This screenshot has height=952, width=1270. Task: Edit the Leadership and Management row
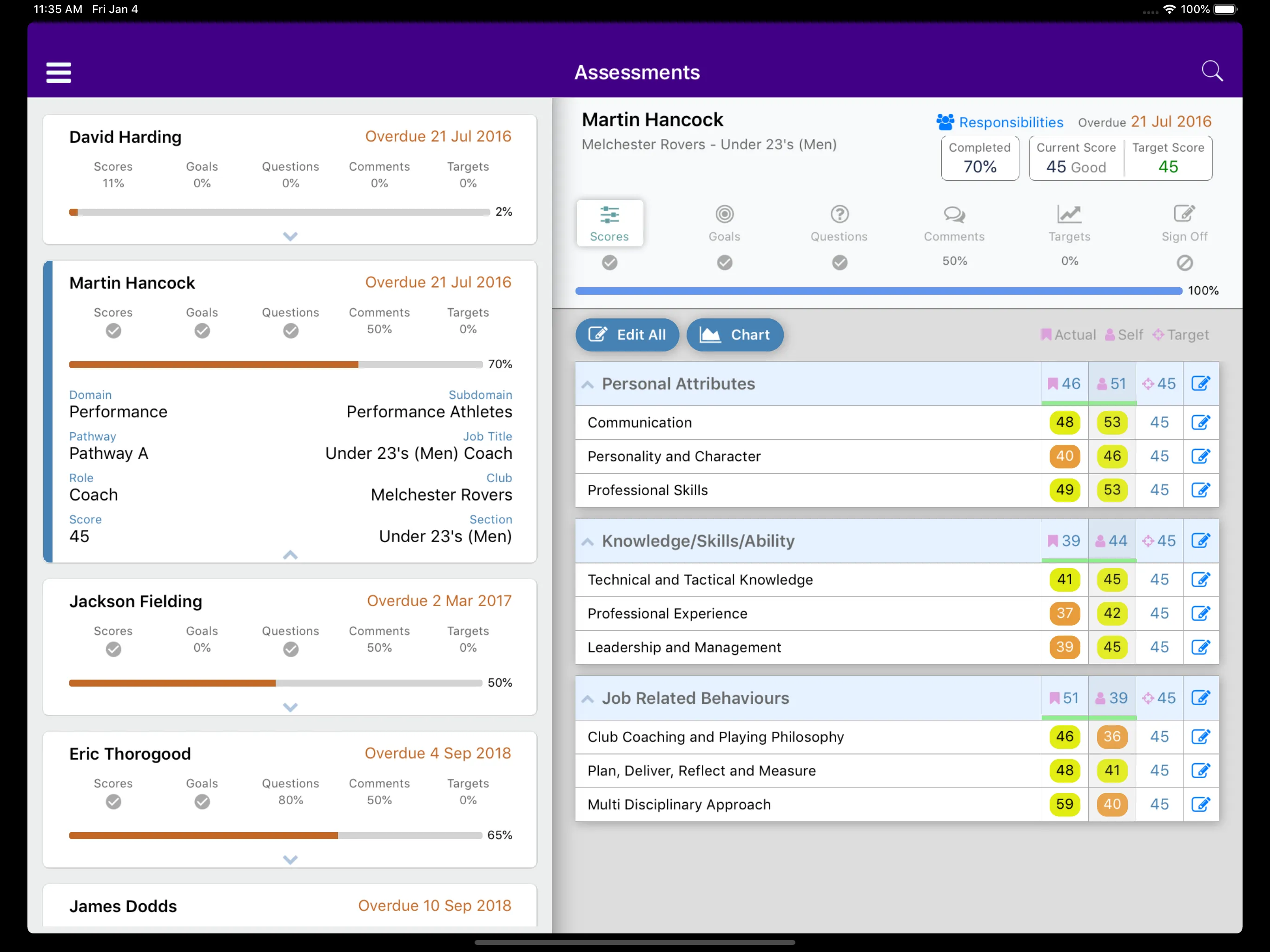pos(1201,648)
